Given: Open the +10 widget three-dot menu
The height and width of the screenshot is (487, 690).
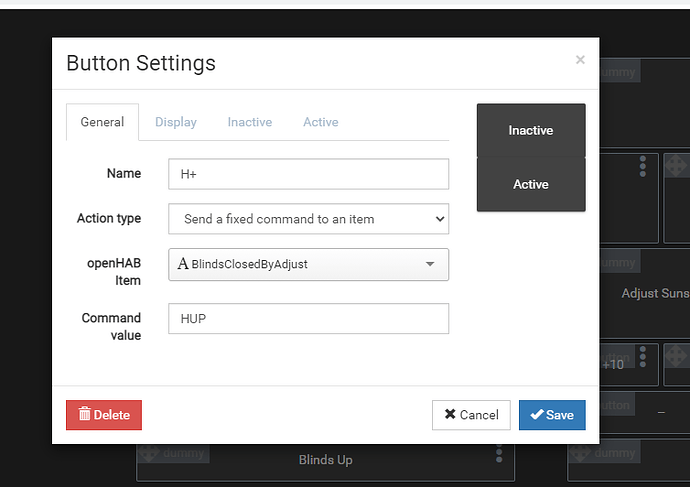Looking at the screenshot, I should click(x=642, y=357).
